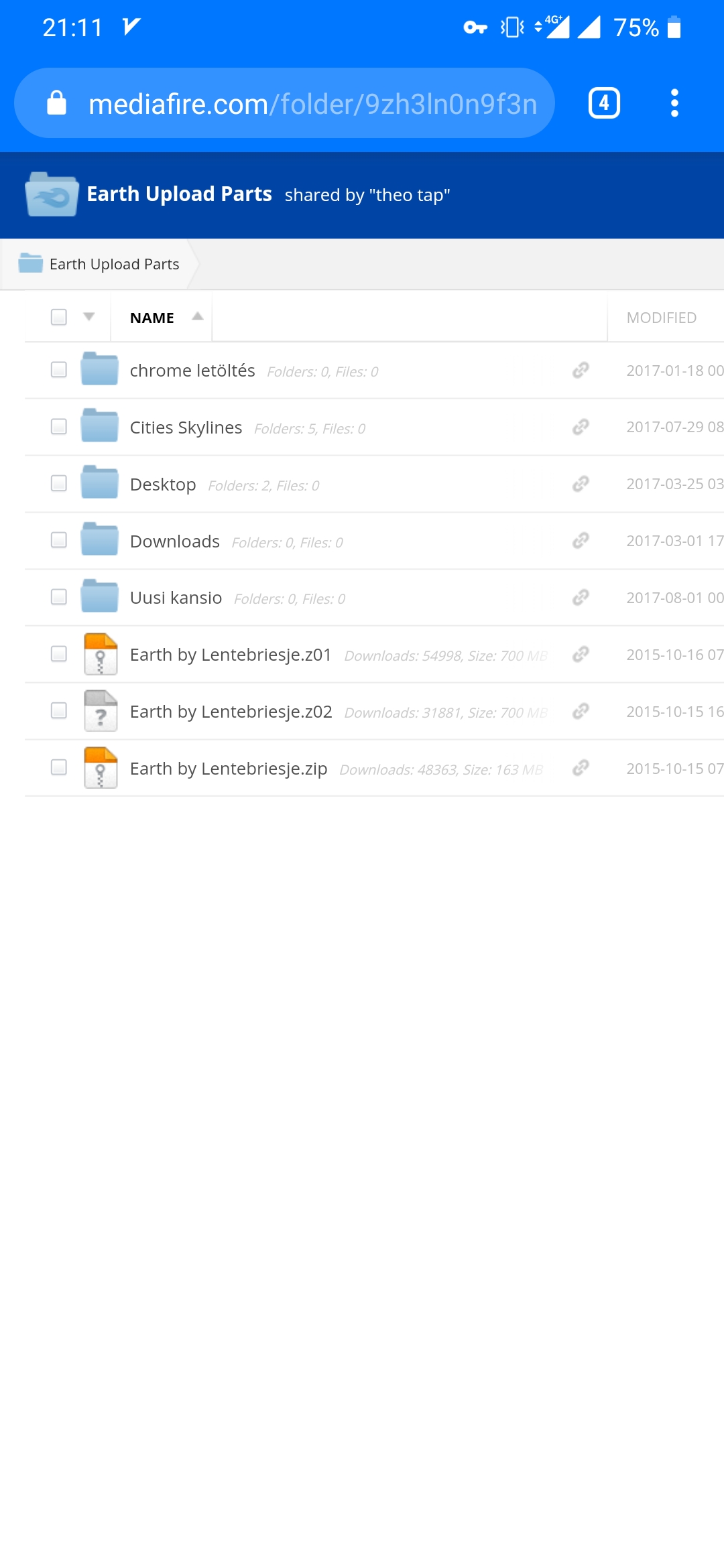Image resolution: width=724 pixels, height=1568 pixels.
Task: Open the tab switcher showing 4 tabs
Action: 604,103
